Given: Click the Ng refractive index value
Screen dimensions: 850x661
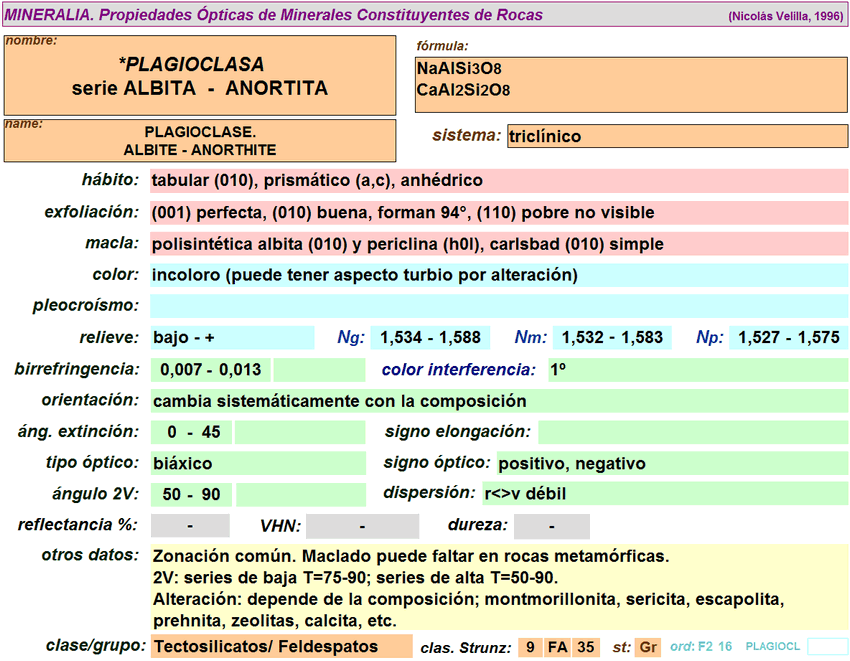Looking at the screenshot, I should point(429,338).
